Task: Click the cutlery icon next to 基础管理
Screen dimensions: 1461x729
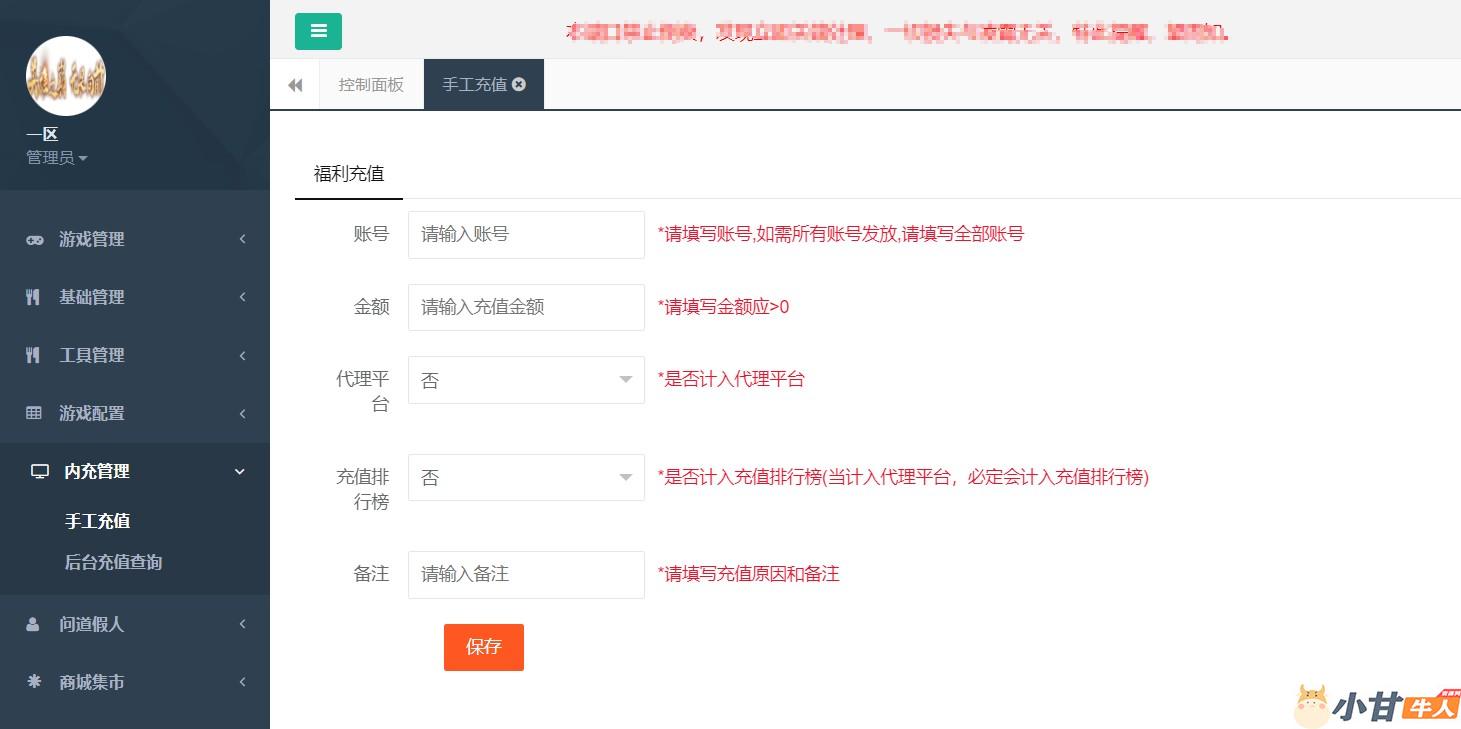Action: pyautogui.click(x=33, y=297)
